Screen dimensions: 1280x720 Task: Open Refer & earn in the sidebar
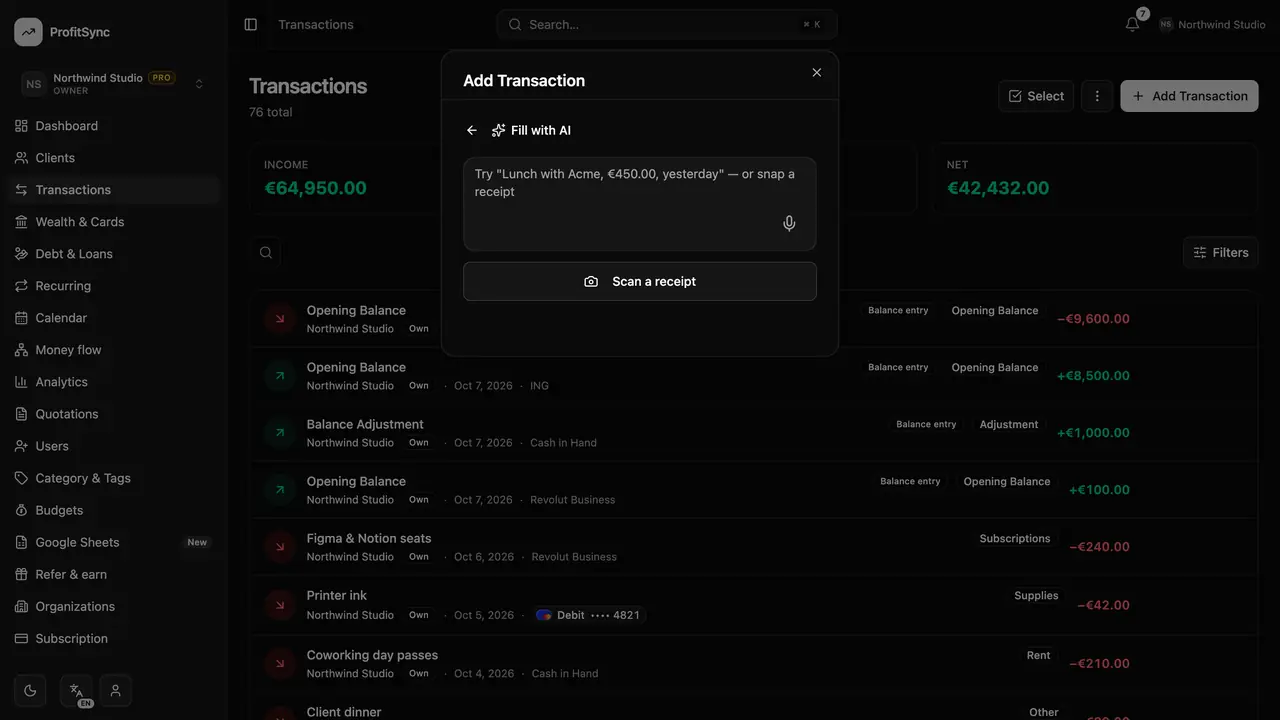(113, 574)
